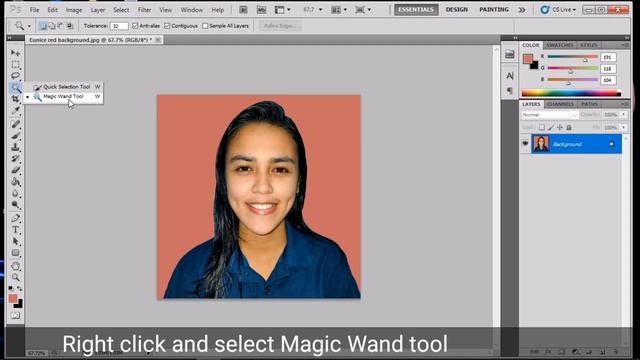Select the Clone Stamp tool
Image resolution: width=640 pixels, height=360 pixels.
(16, 147)
